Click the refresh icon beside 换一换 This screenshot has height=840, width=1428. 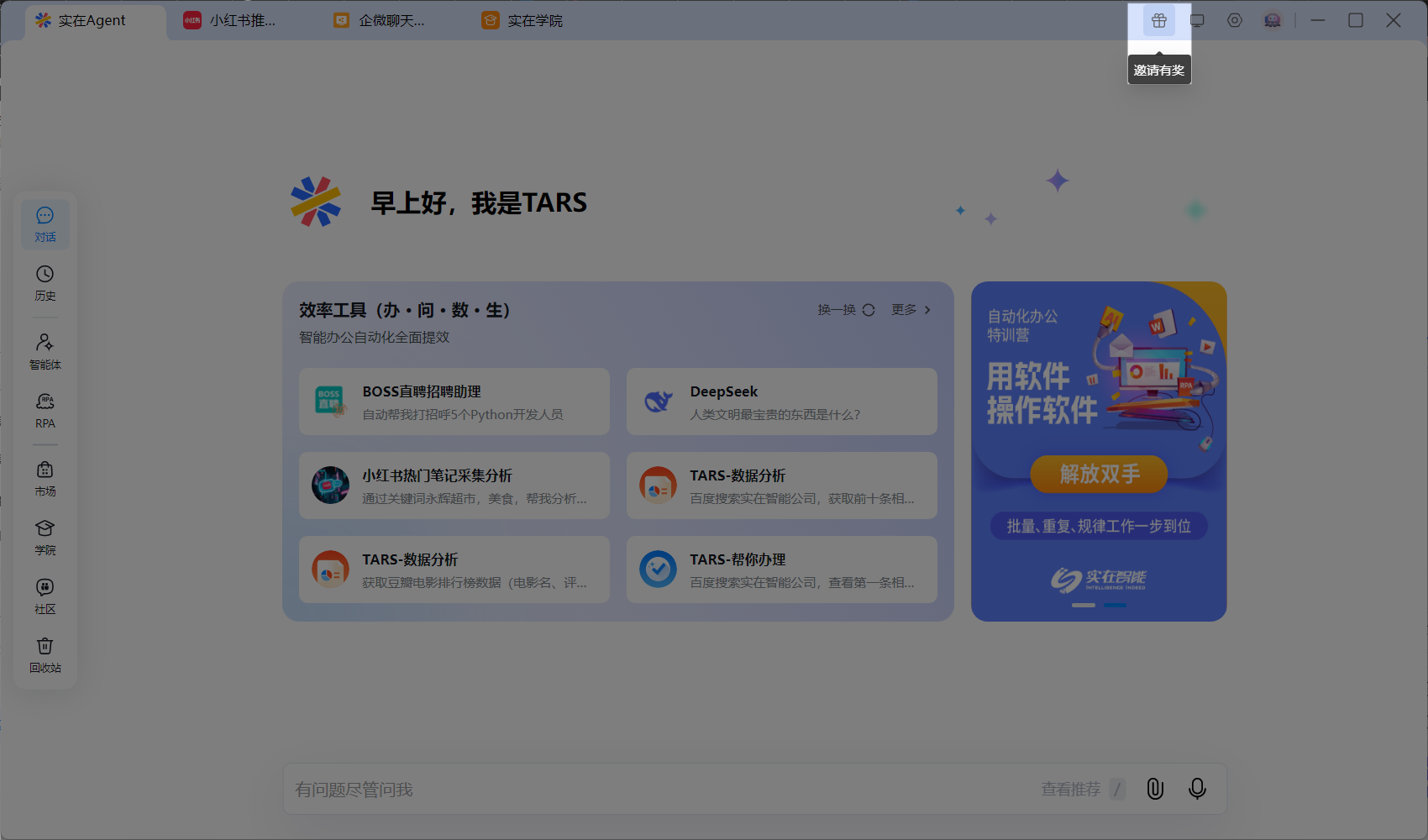coord(869,310)
